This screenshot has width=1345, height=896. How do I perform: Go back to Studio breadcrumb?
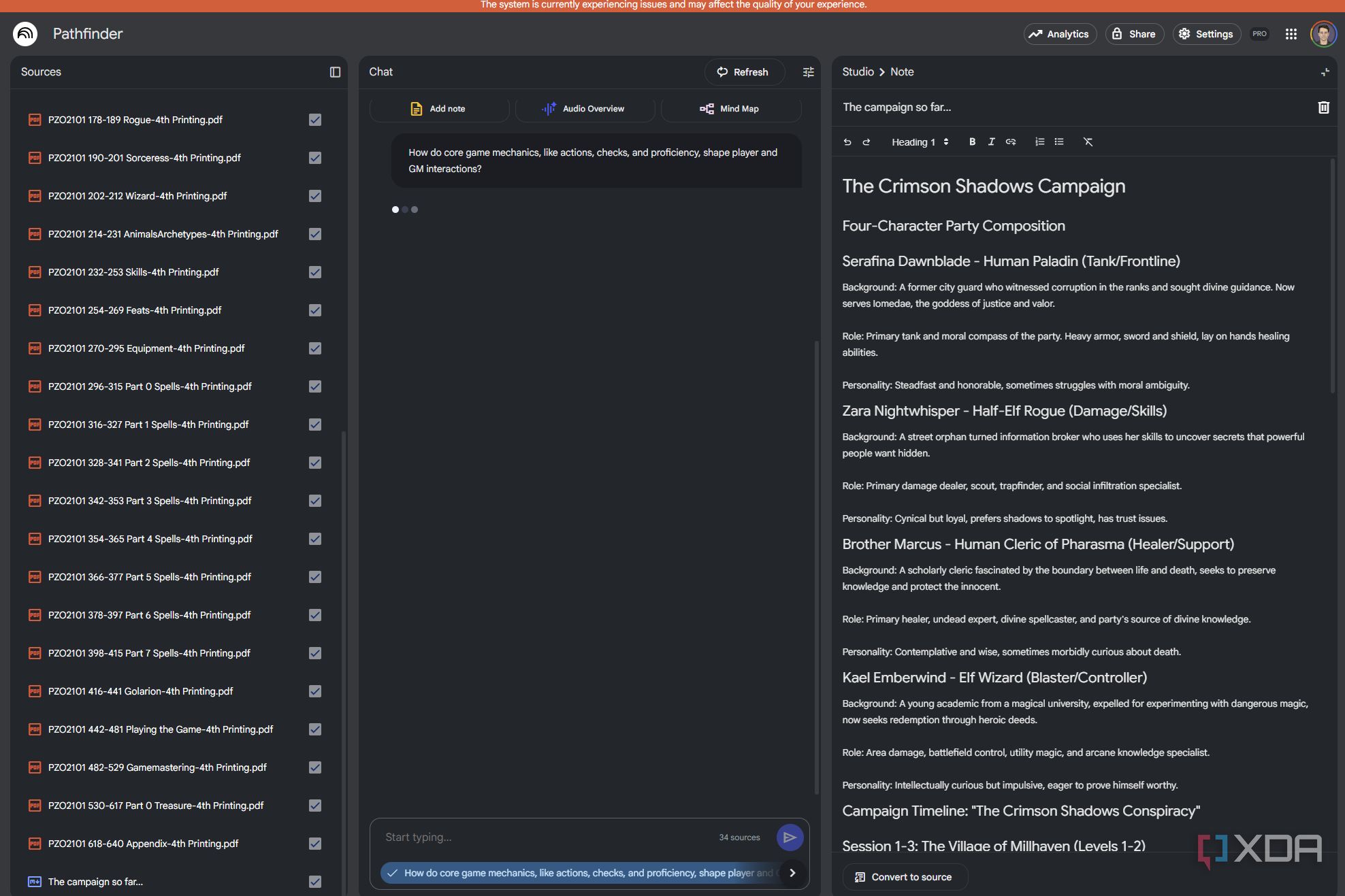tap(858, 72)
